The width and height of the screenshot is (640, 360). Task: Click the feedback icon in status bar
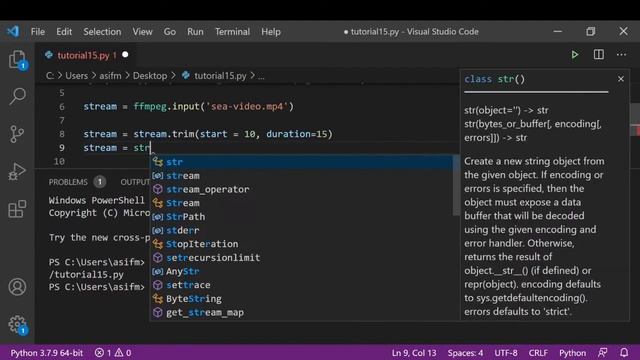point(602,352)
